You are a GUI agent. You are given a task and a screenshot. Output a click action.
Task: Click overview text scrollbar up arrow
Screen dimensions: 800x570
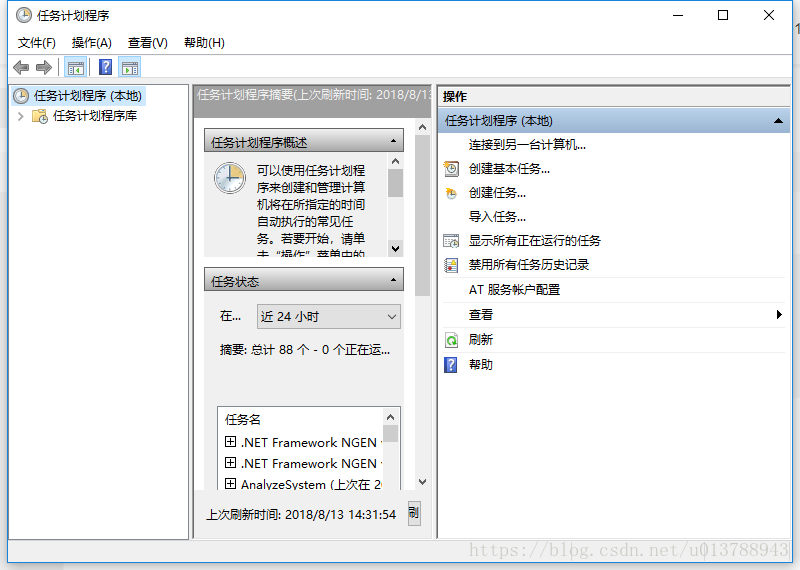(x=395, y=162)
